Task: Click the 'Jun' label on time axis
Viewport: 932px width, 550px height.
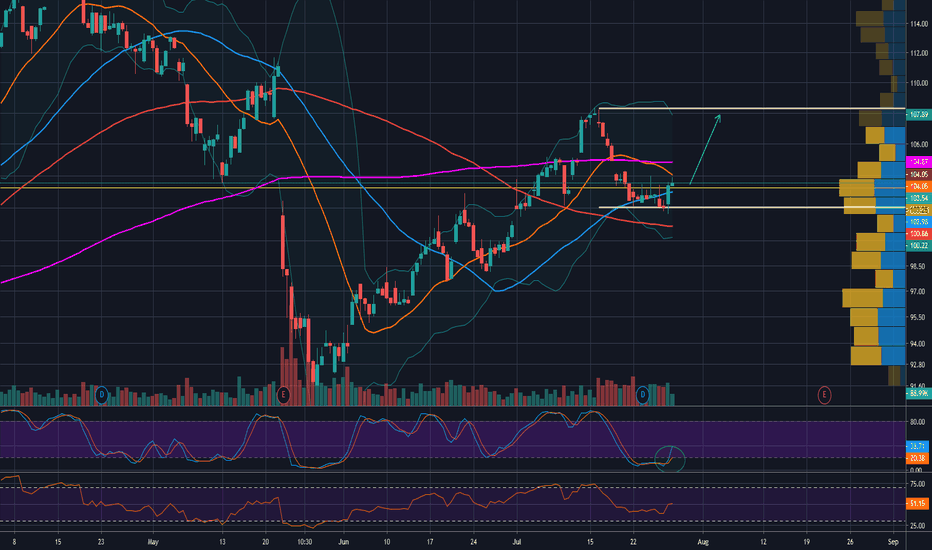Action: tap(343, 542)
